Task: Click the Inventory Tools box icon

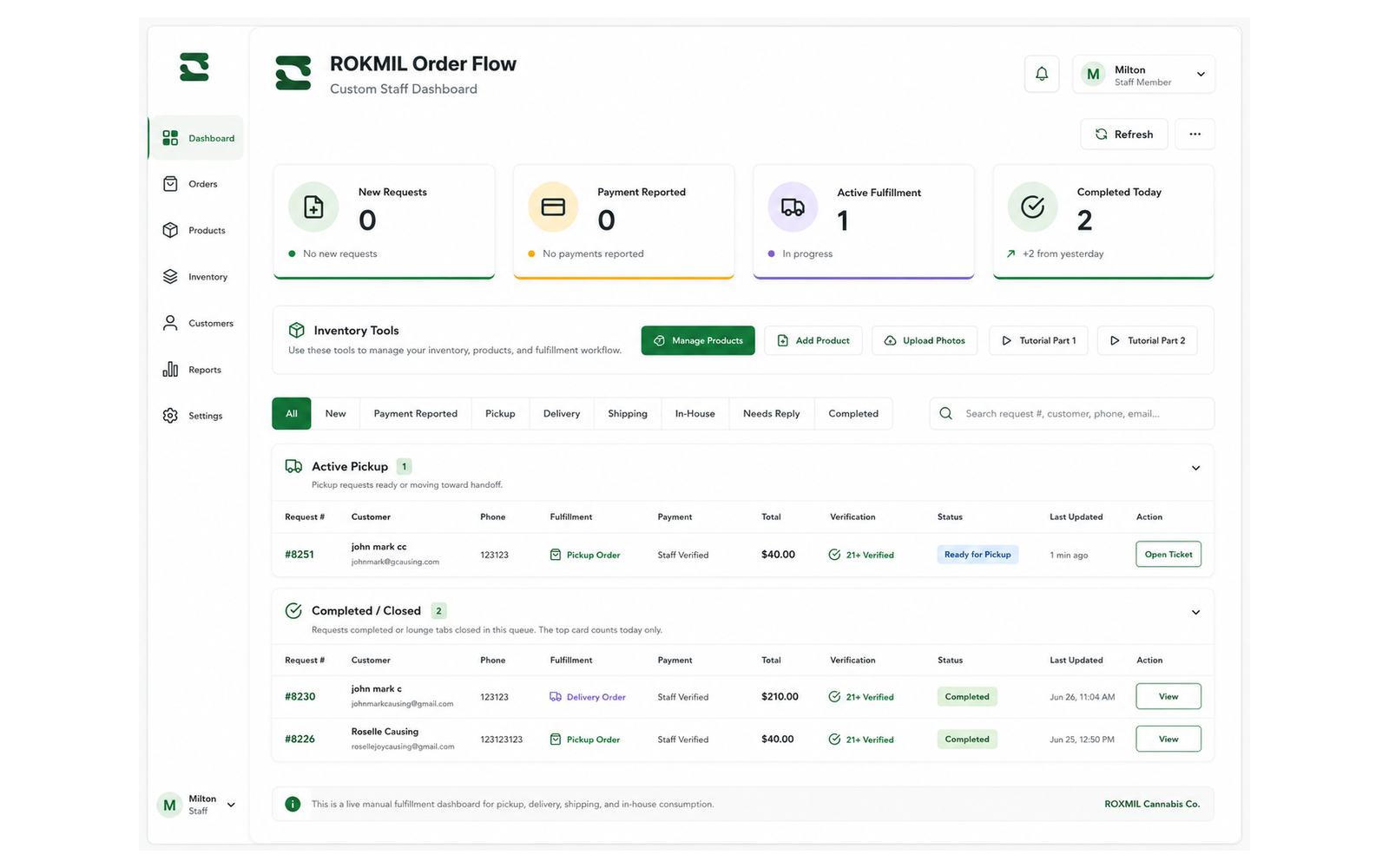Action: 297,330
